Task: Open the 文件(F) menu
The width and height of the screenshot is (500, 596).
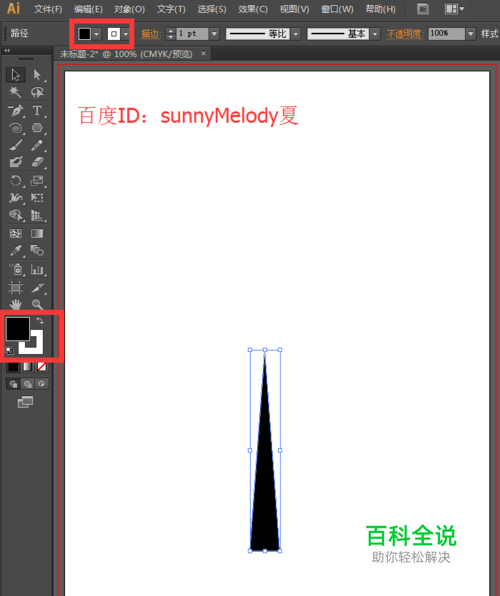Action: [x=48, y=9]
